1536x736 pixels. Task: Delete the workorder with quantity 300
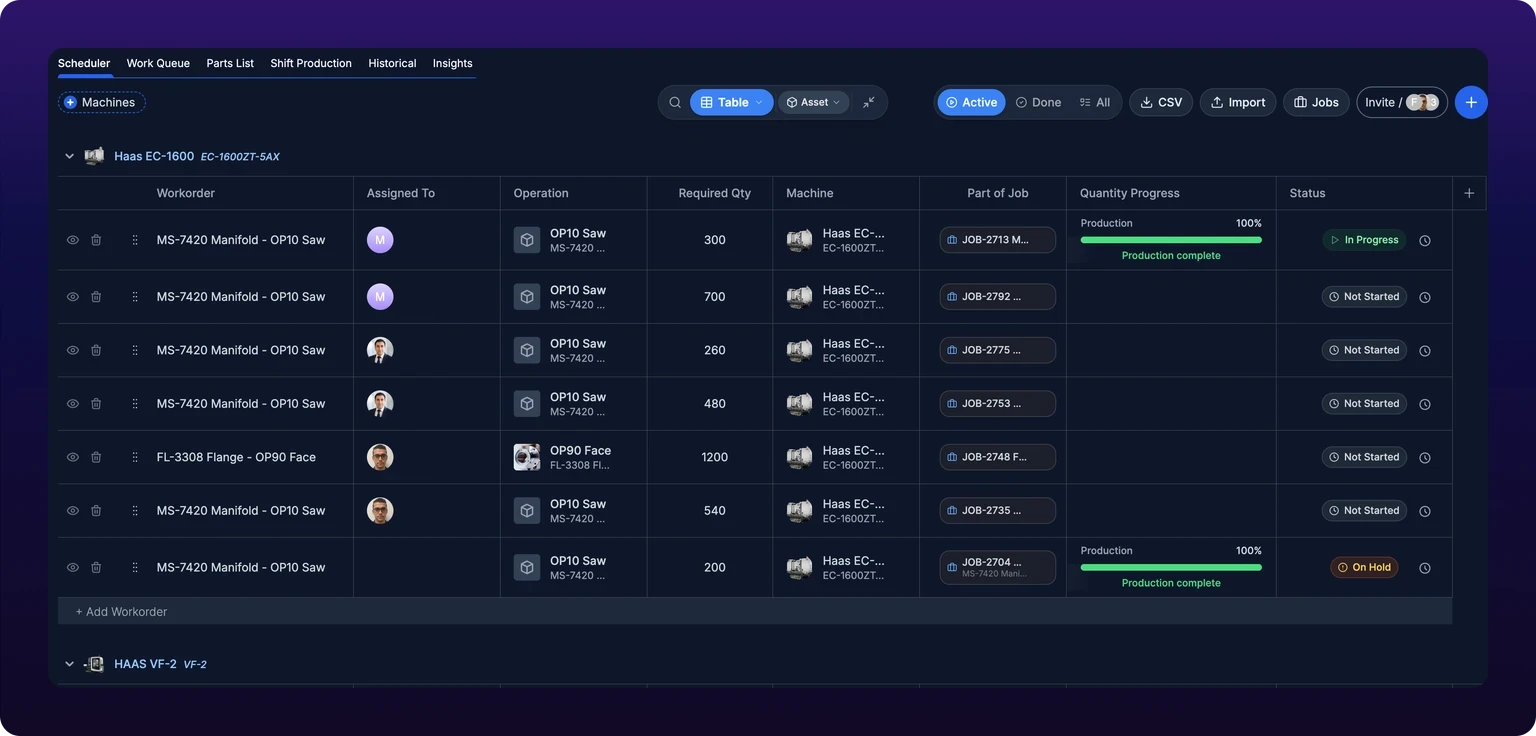[x=96, y=240]
